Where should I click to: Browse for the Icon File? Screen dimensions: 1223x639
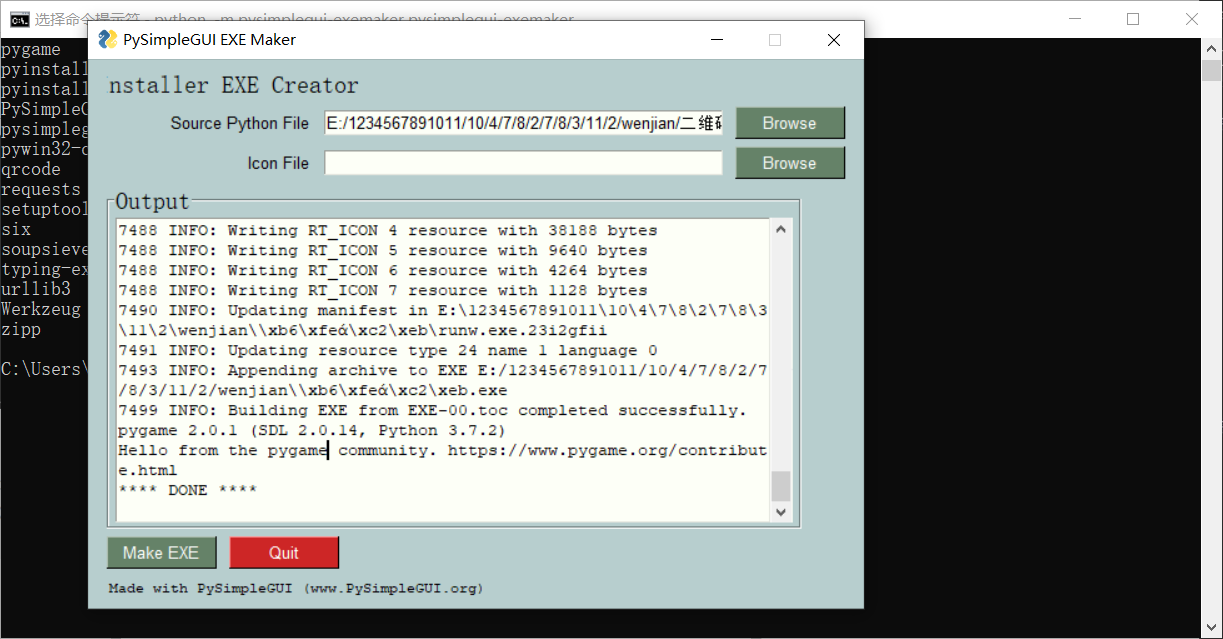(x=790, y=163)
